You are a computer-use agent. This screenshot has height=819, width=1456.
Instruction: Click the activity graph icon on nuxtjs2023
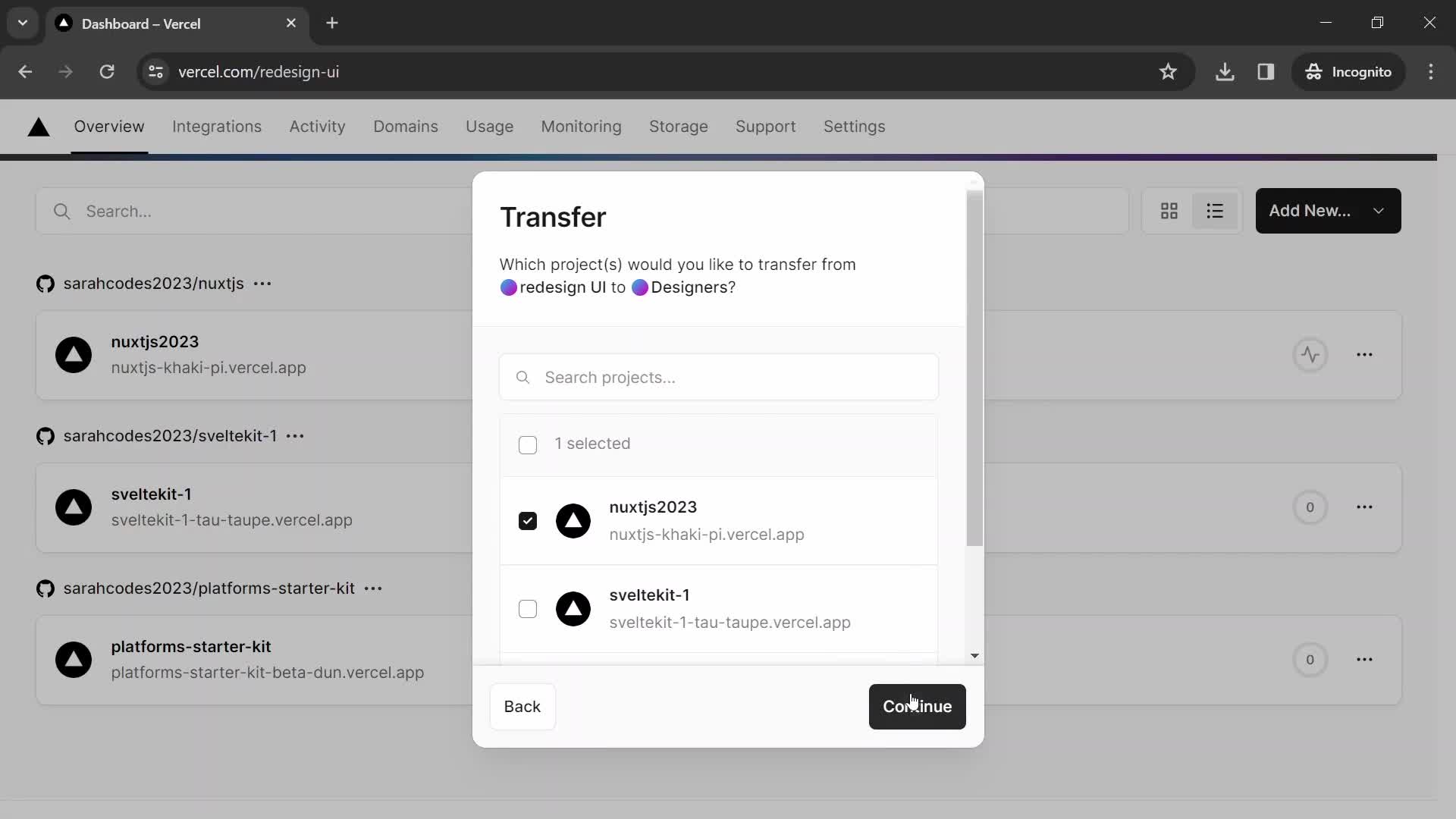[1311, 354]
